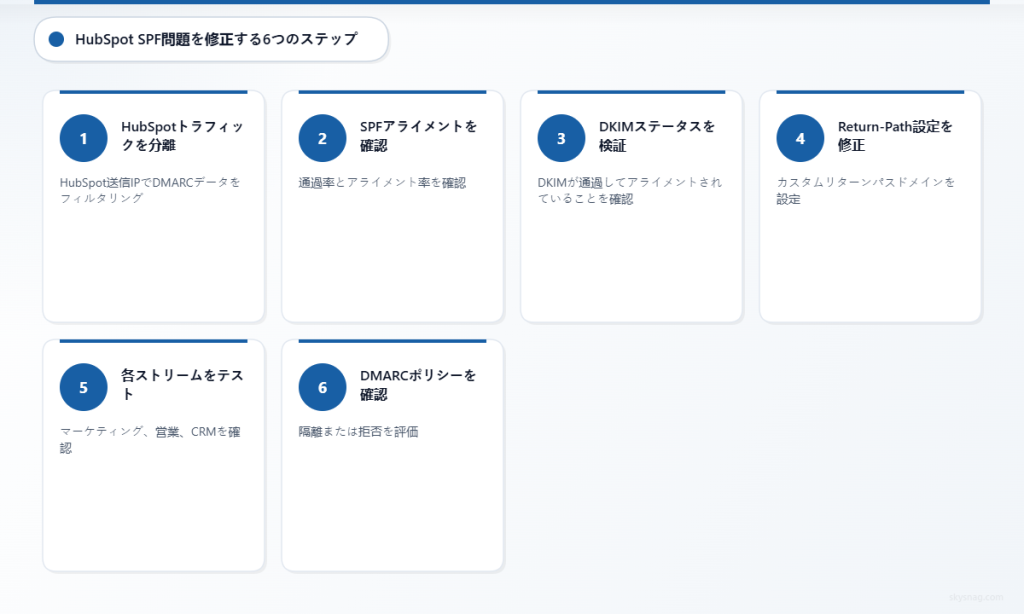
Task: Select the heading 'HubSpot SPF問題を修正する6つのステップ'
Action: 216,39
